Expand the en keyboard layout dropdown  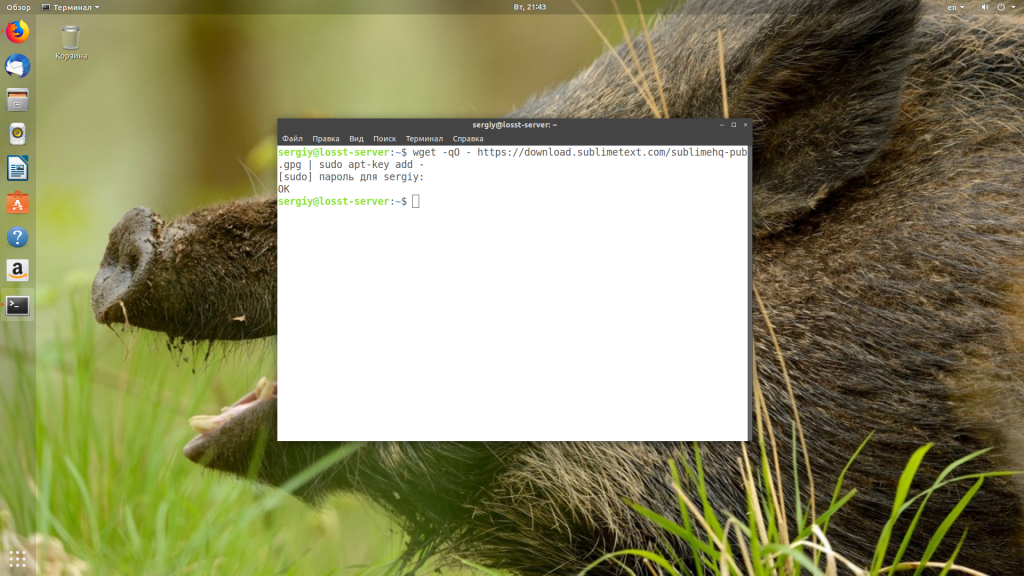click(956, 7)
